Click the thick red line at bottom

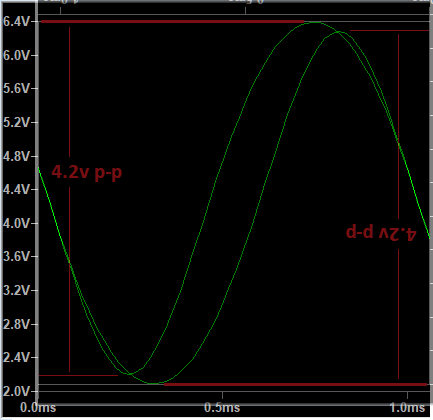[x=295, y=385]
